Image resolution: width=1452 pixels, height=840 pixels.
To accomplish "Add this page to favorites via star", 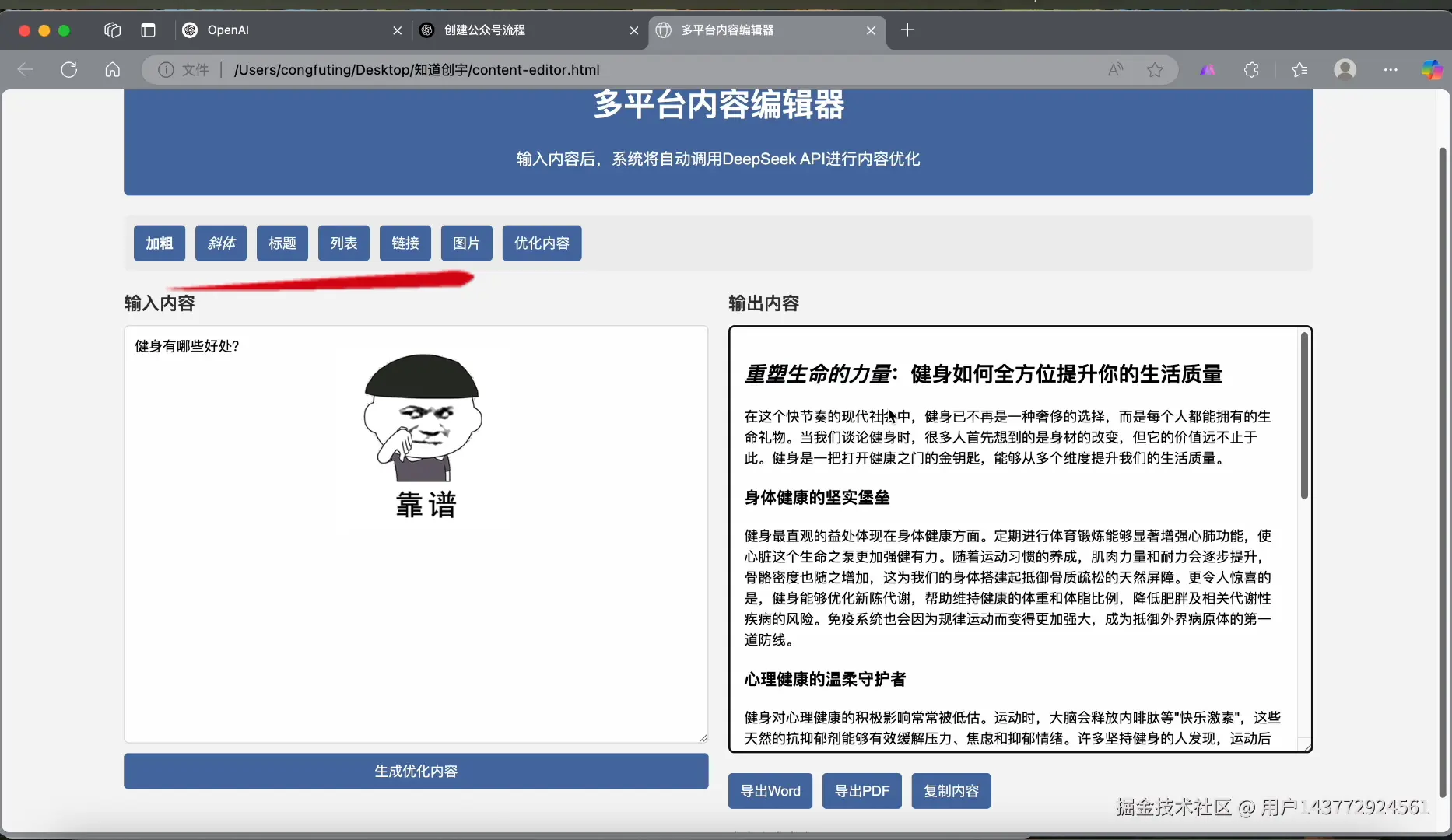I will [1155, 69].
